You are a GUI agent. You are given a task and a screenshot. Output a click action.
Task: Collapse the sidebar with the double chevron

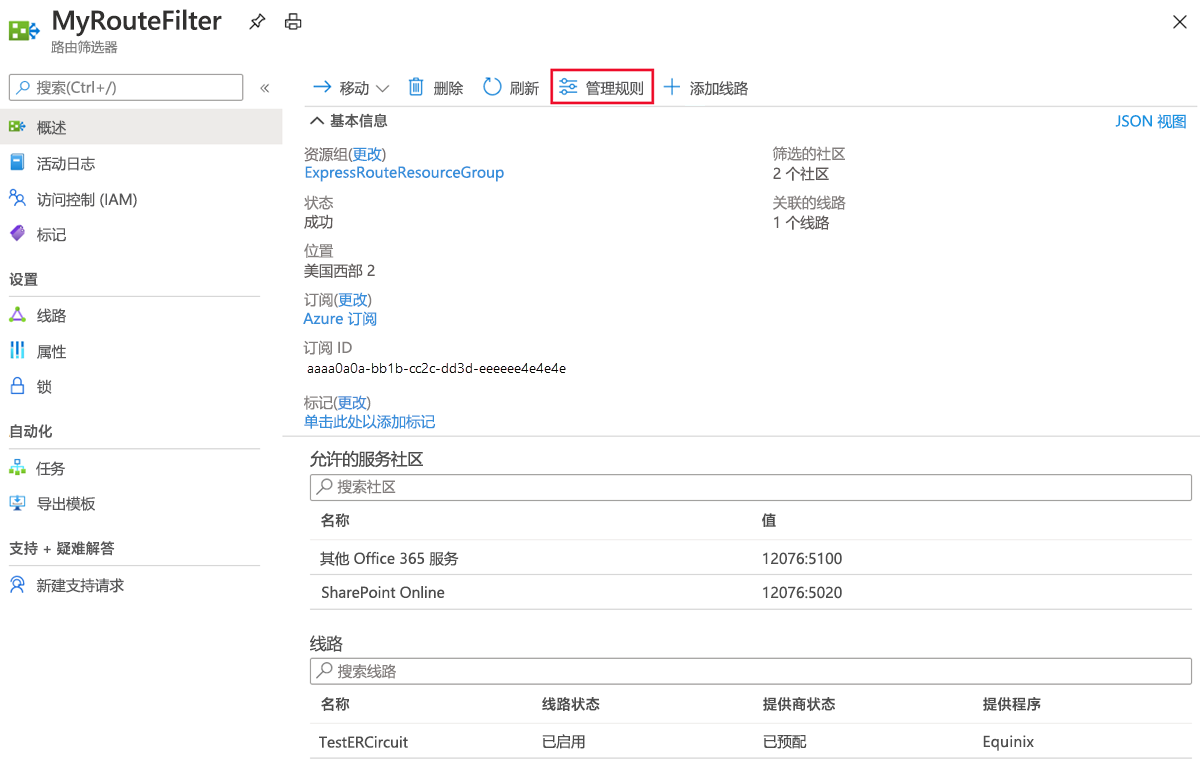[265, 87]
